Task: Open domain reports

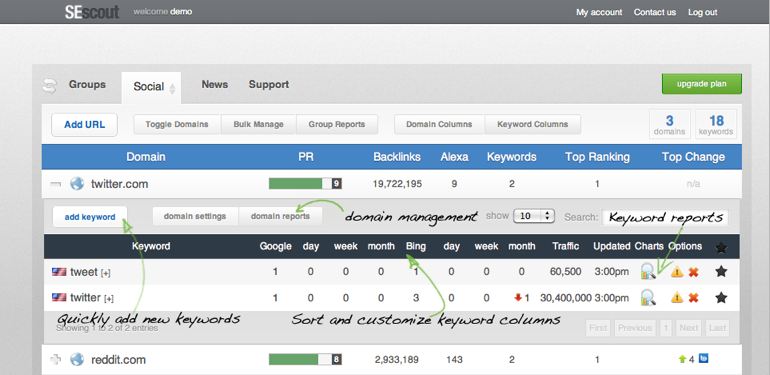Action: [x=280, y=216]
